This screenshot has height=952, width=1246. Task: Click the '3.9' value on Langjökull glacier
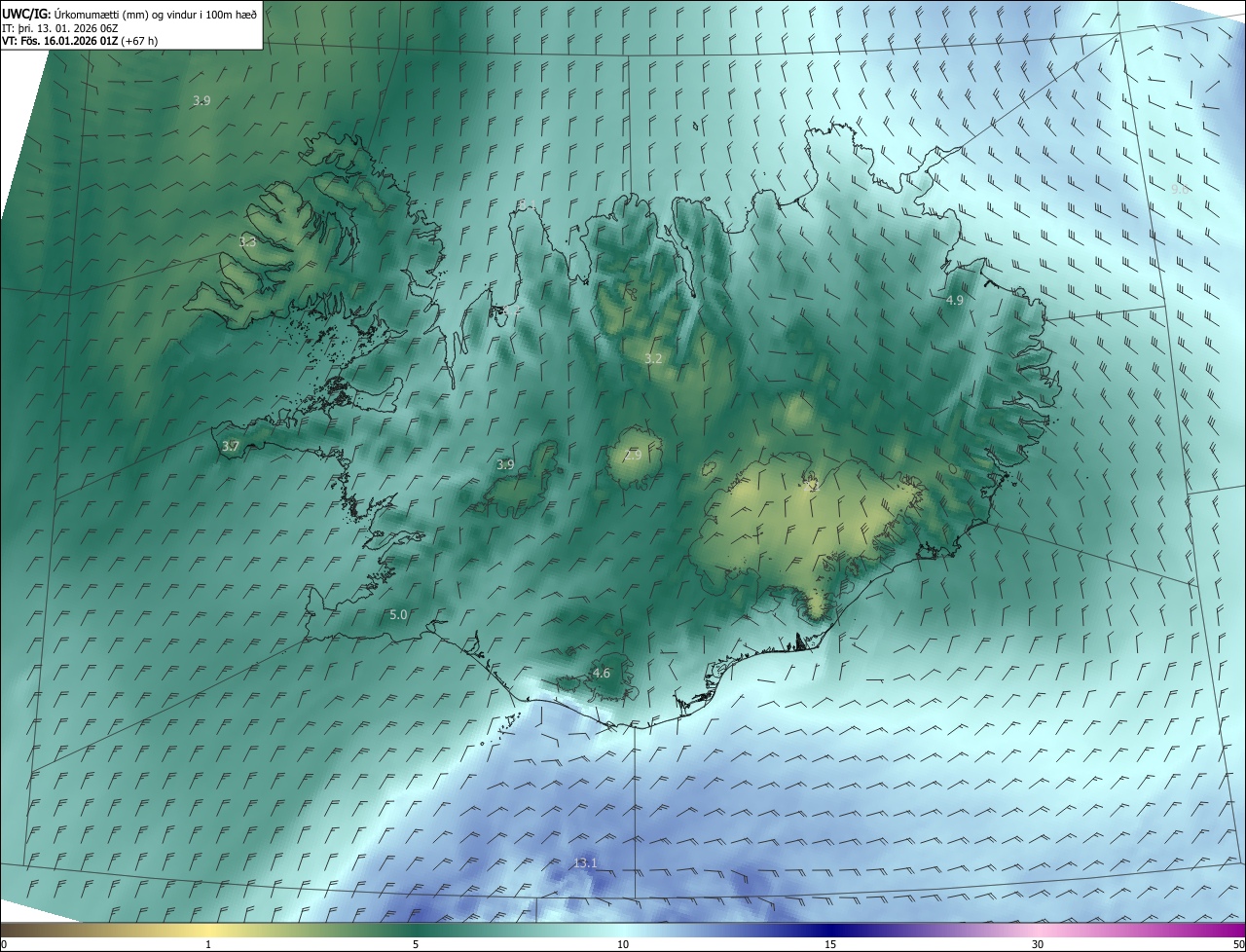click(505, 465)
